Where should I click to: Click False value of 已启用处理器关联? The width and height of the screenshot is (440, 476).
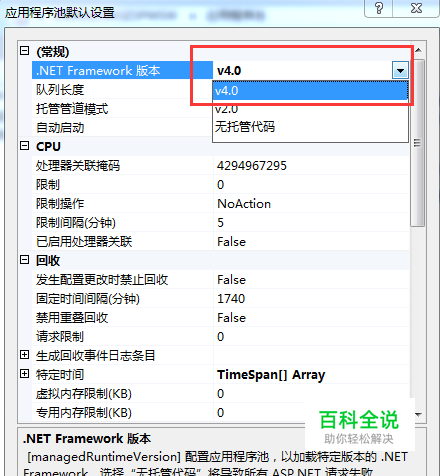(x=231, y=242)
